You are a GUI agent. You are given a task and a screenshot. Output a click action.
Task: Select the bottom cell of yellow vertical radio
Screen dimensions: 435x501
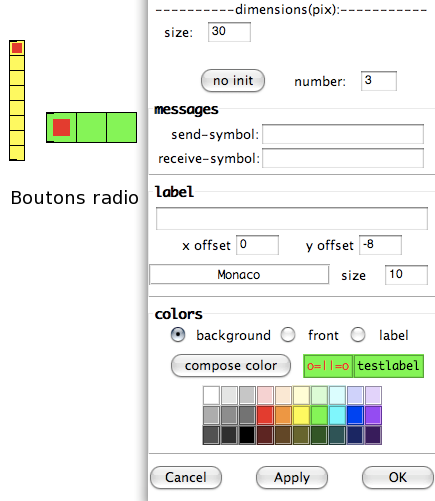pyautogui.click(x=17, y=153)
